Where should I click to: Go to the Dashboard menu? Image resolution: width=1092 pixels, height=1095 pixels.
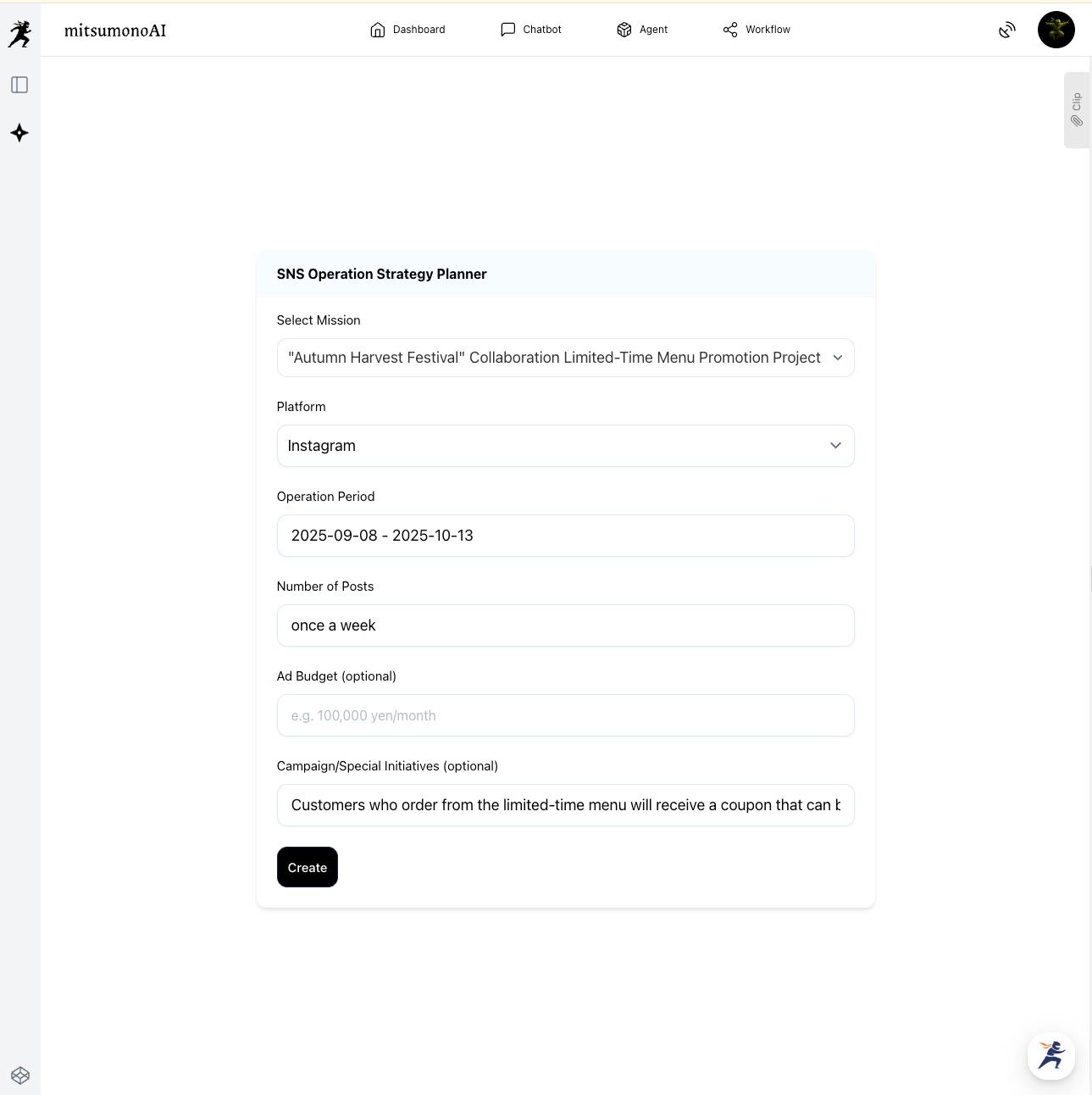[x=407, y=30]
